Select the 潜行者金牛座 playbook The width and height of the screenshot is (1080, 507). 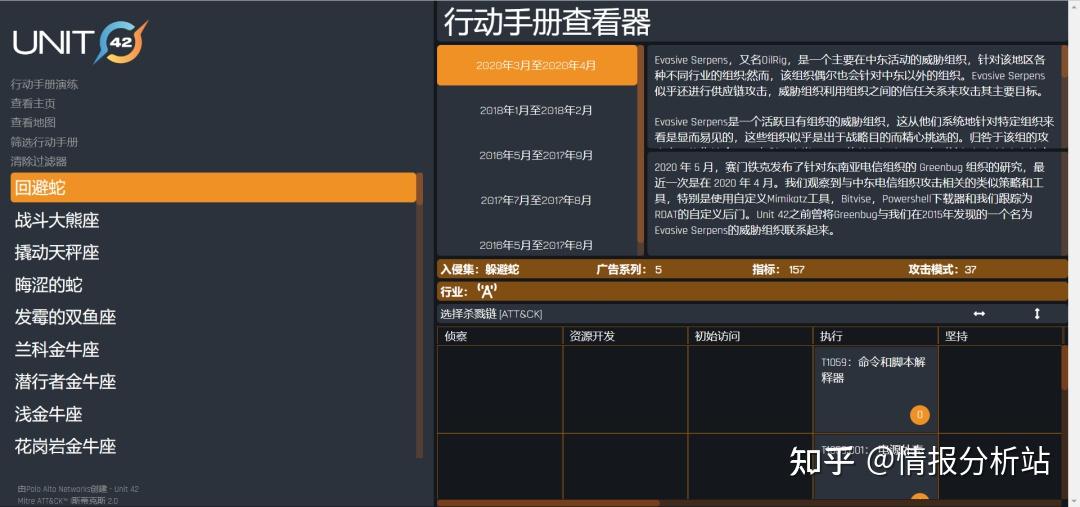[213, 382]
